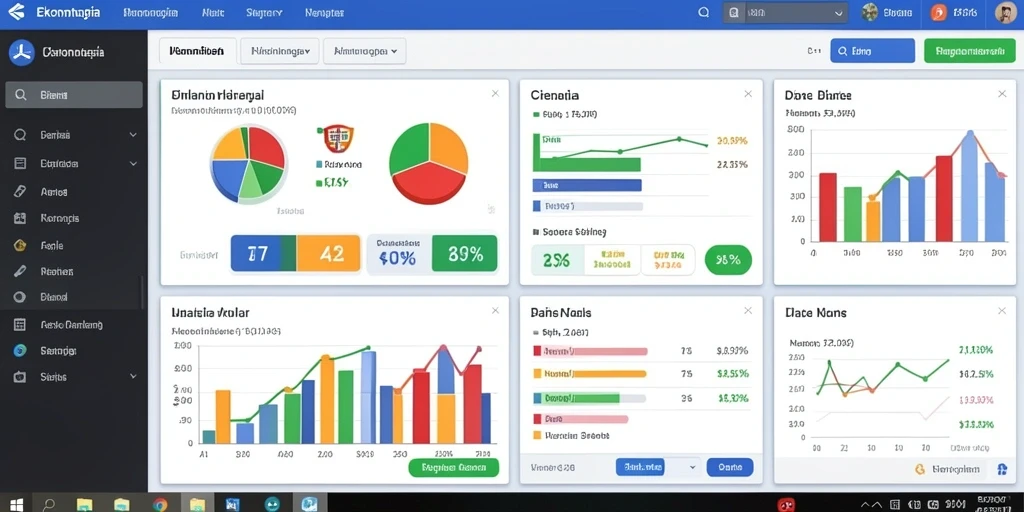Open the 'Aeio Deniang' sidebar item
This screenshot has height=512, width=1024.
click(x=73, y=325)
